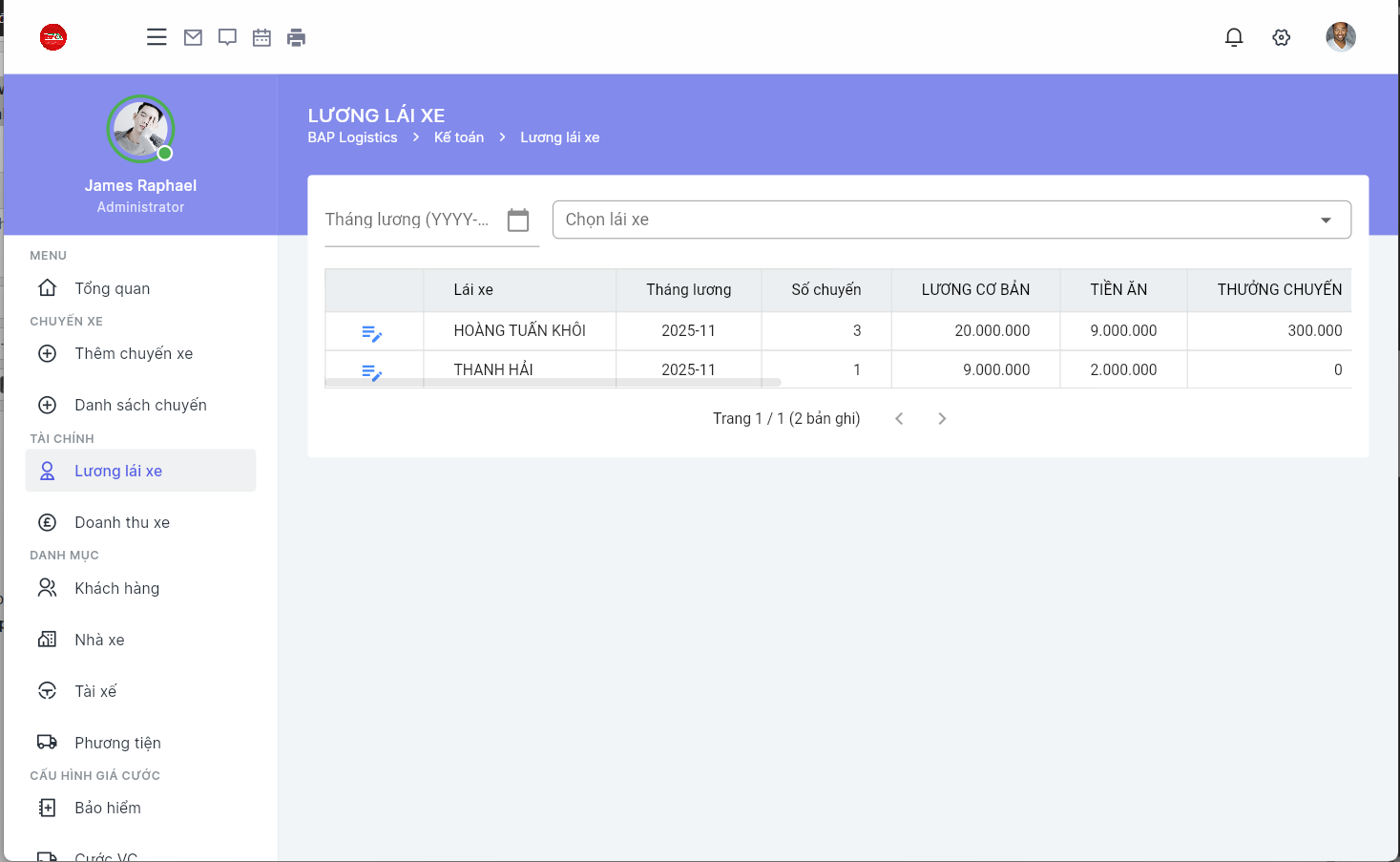Edit THANH HẢI salary row
This screenshot has width=1400, height=862.
(x=372, y=372)
